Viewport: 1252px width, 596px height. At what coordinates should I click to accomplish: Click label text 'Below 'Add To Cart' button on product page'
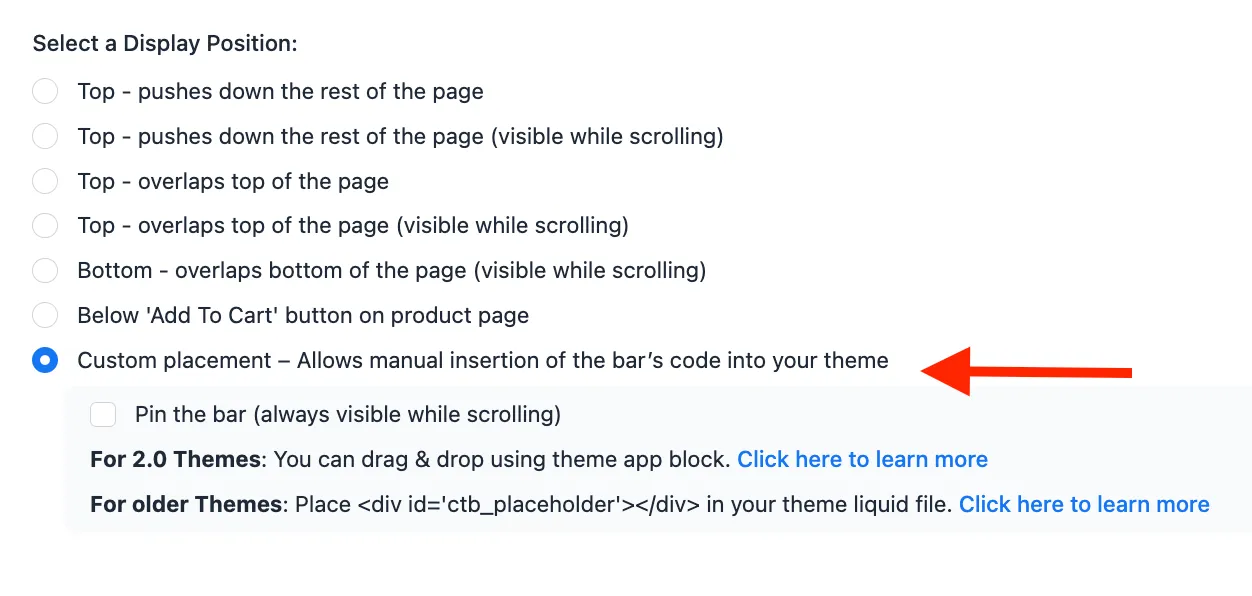click(303, 315)
